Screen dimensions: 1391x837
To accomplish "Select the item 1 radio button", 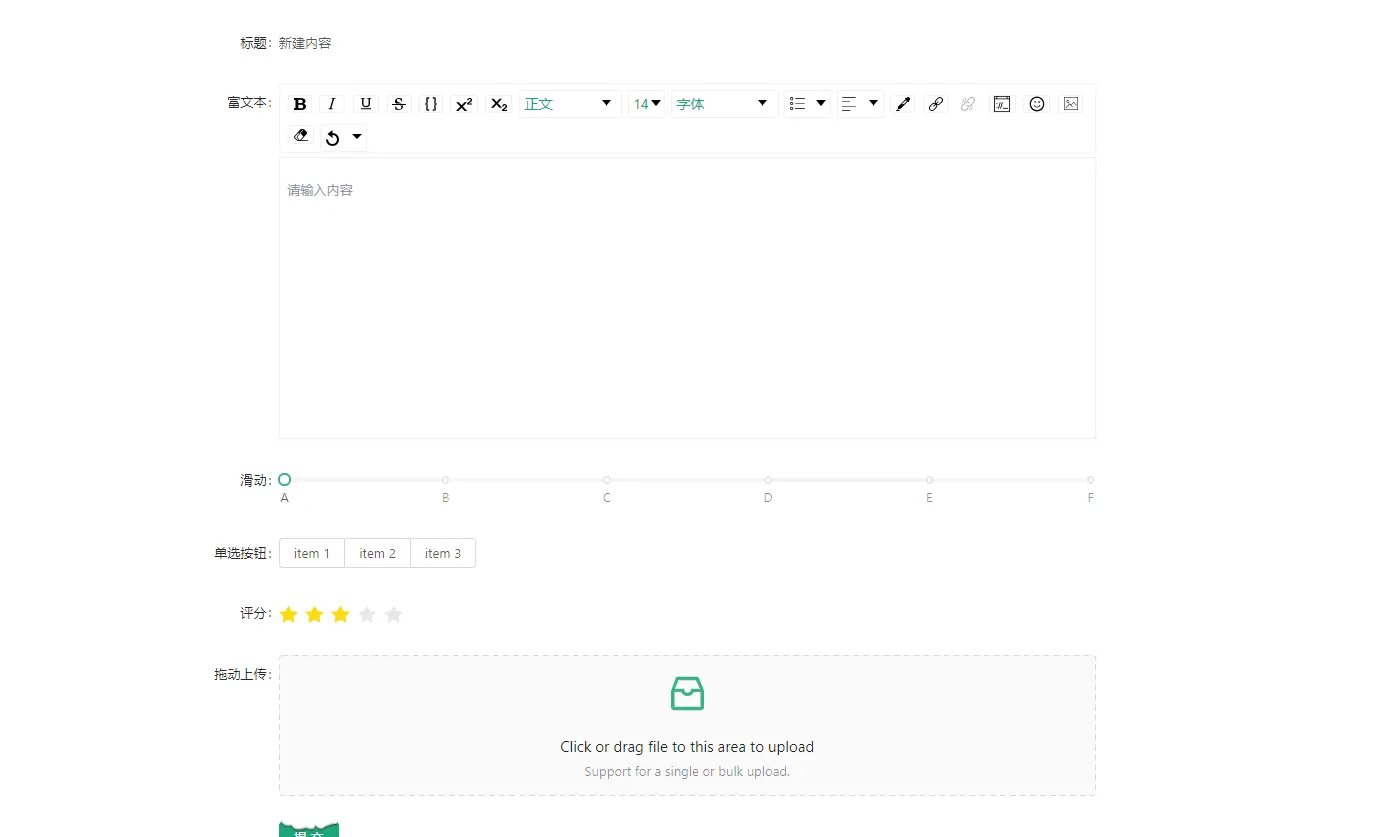I will (312, 553).
